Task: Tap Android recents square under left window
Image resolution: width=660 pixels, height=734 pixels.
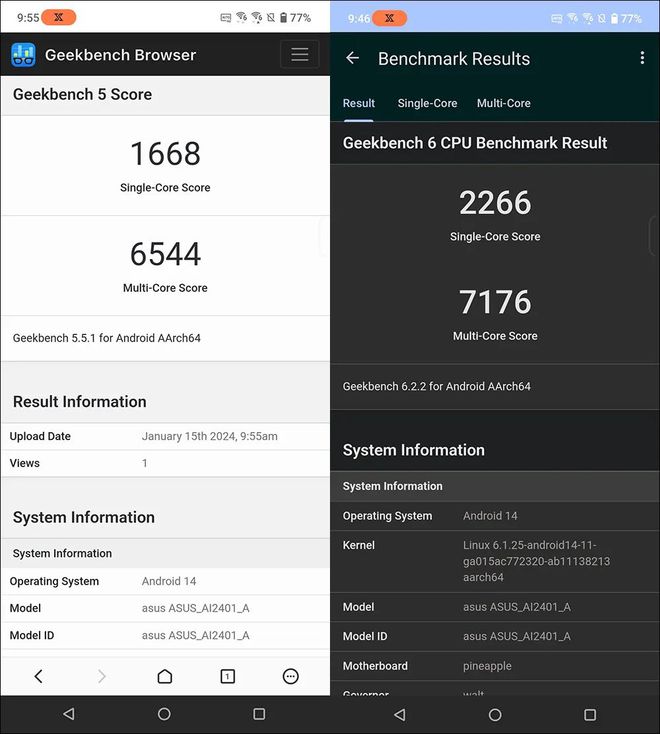Action: click(x=259, y=714)
